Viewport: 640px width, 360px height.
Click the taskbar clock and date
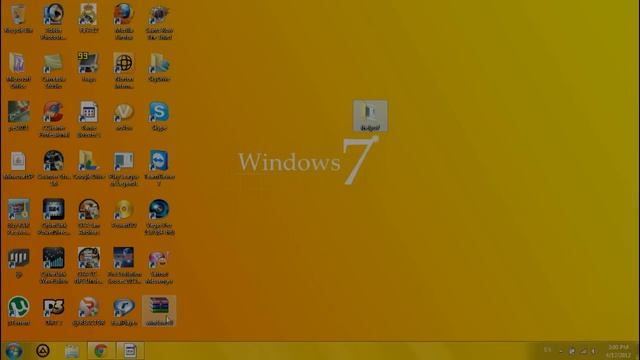(x=618, y=351)
